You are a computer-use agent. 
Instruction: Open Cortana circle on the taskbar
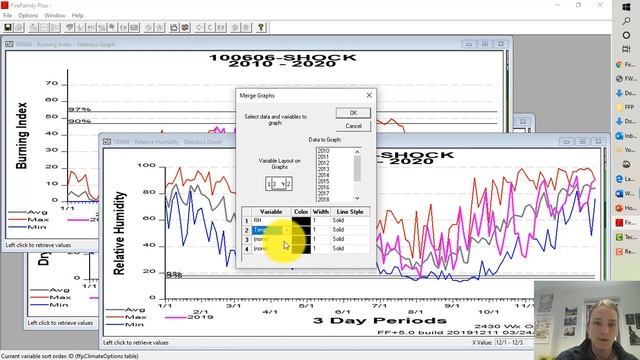(x=626, y=36)
